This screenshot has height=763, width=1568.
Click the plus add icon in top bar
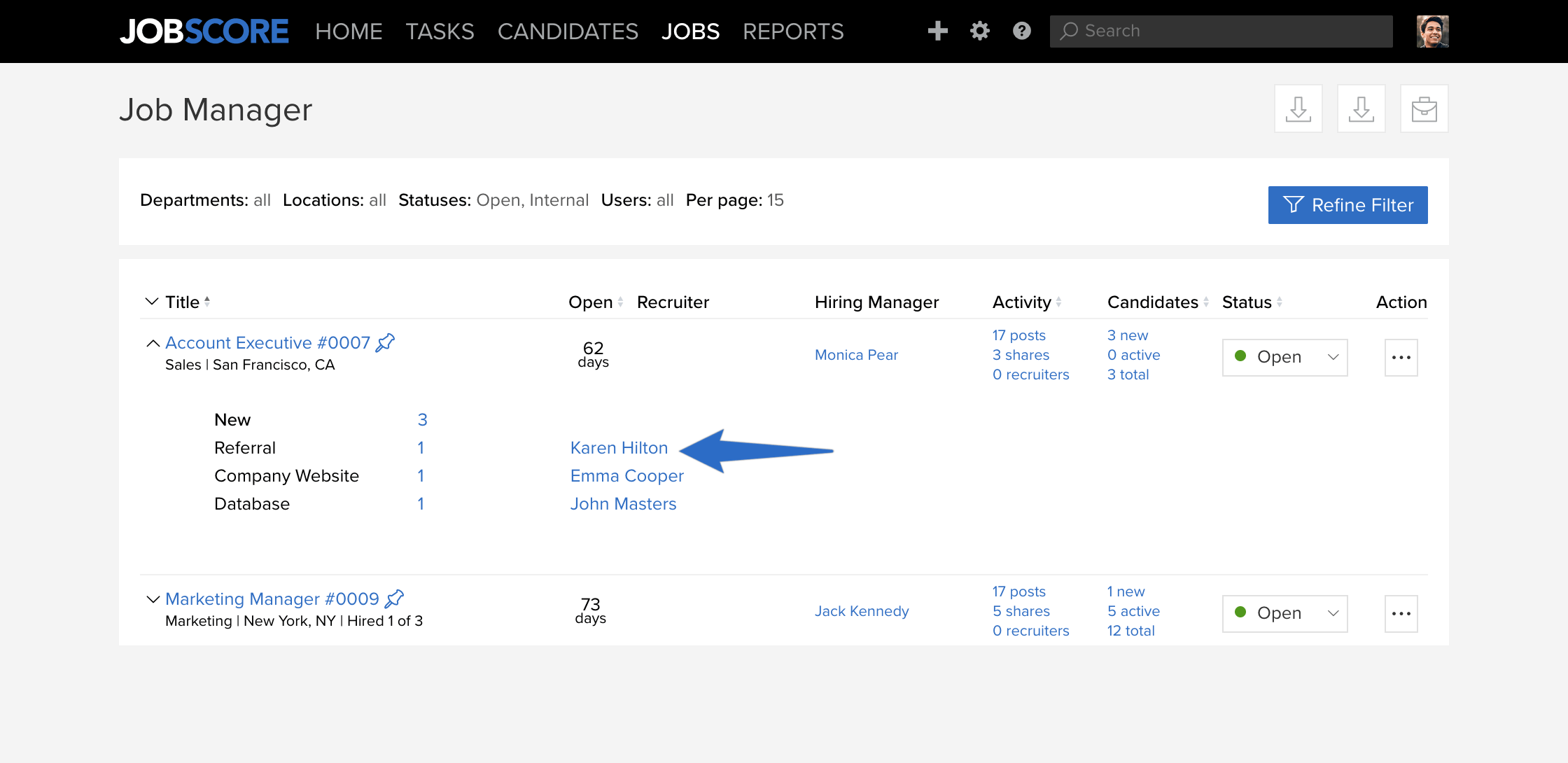937,31
